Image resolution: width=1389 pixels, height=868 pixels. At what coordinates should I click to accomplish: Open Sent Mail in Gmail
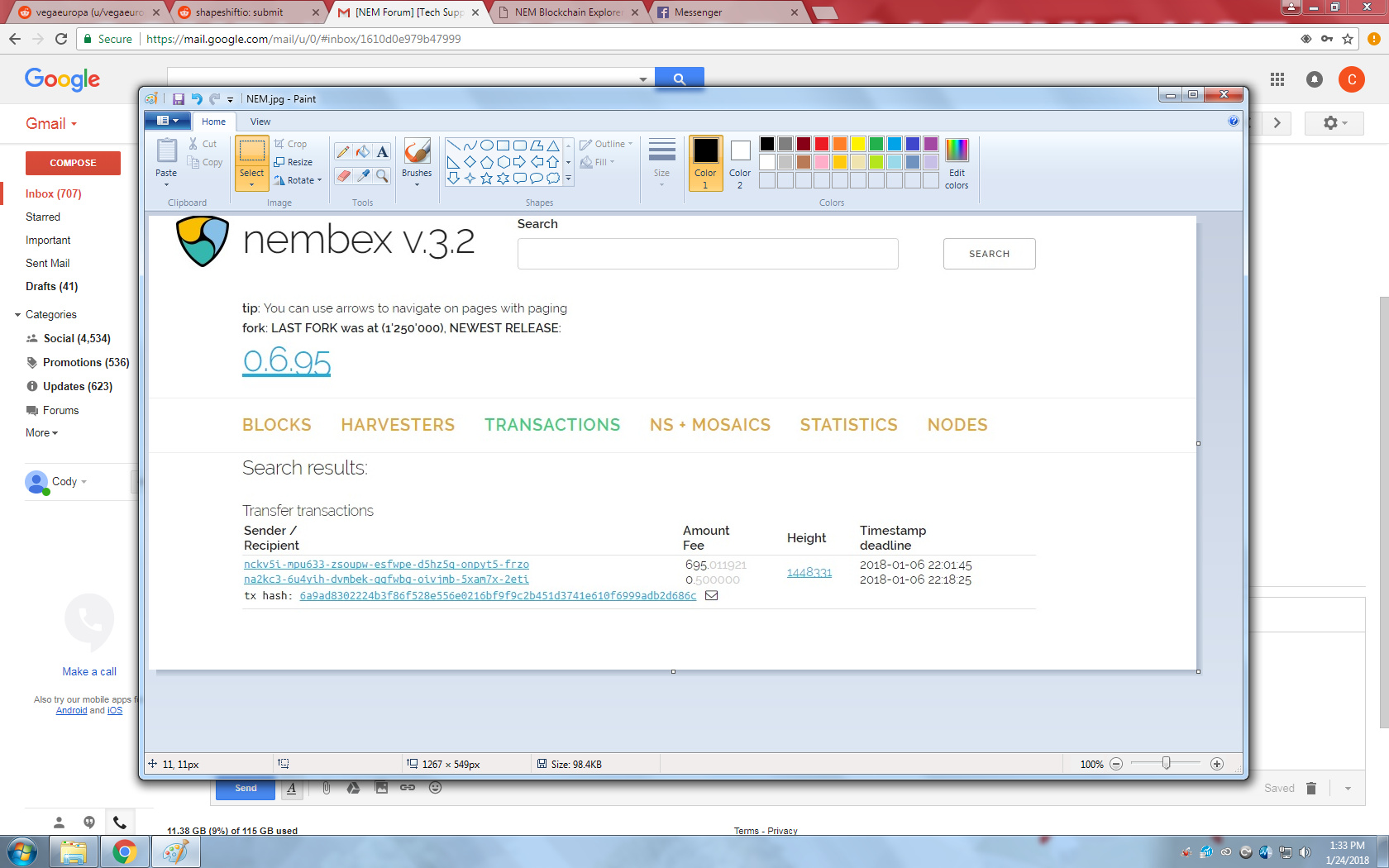47,263
